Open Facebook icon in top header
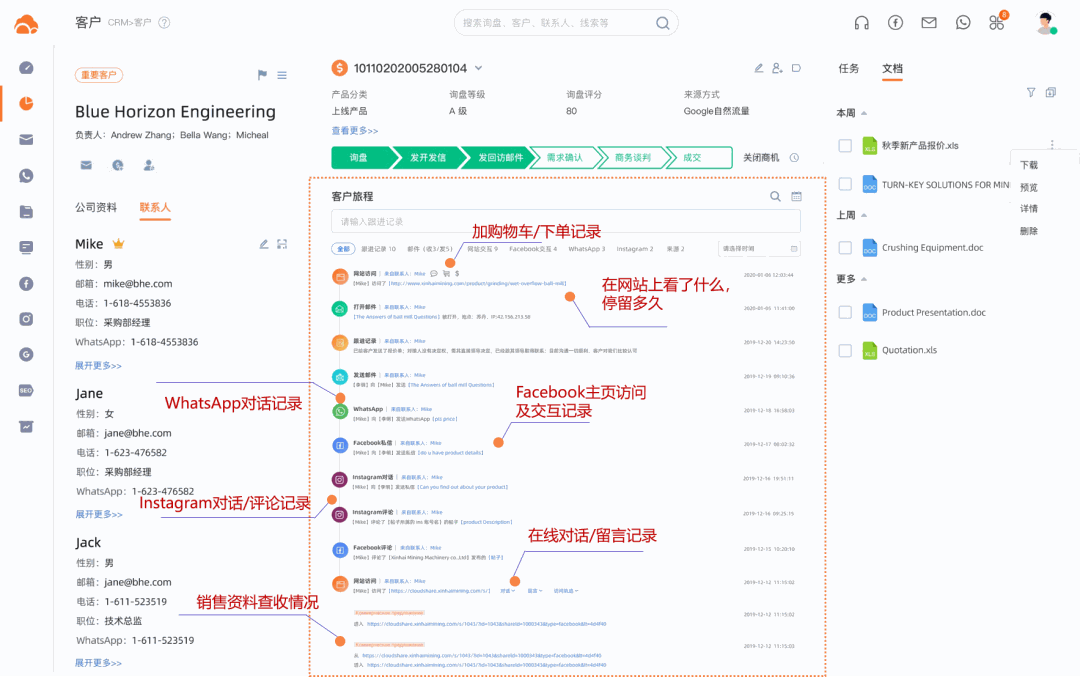Screen dimensions: 1080x677 (895, 23)
